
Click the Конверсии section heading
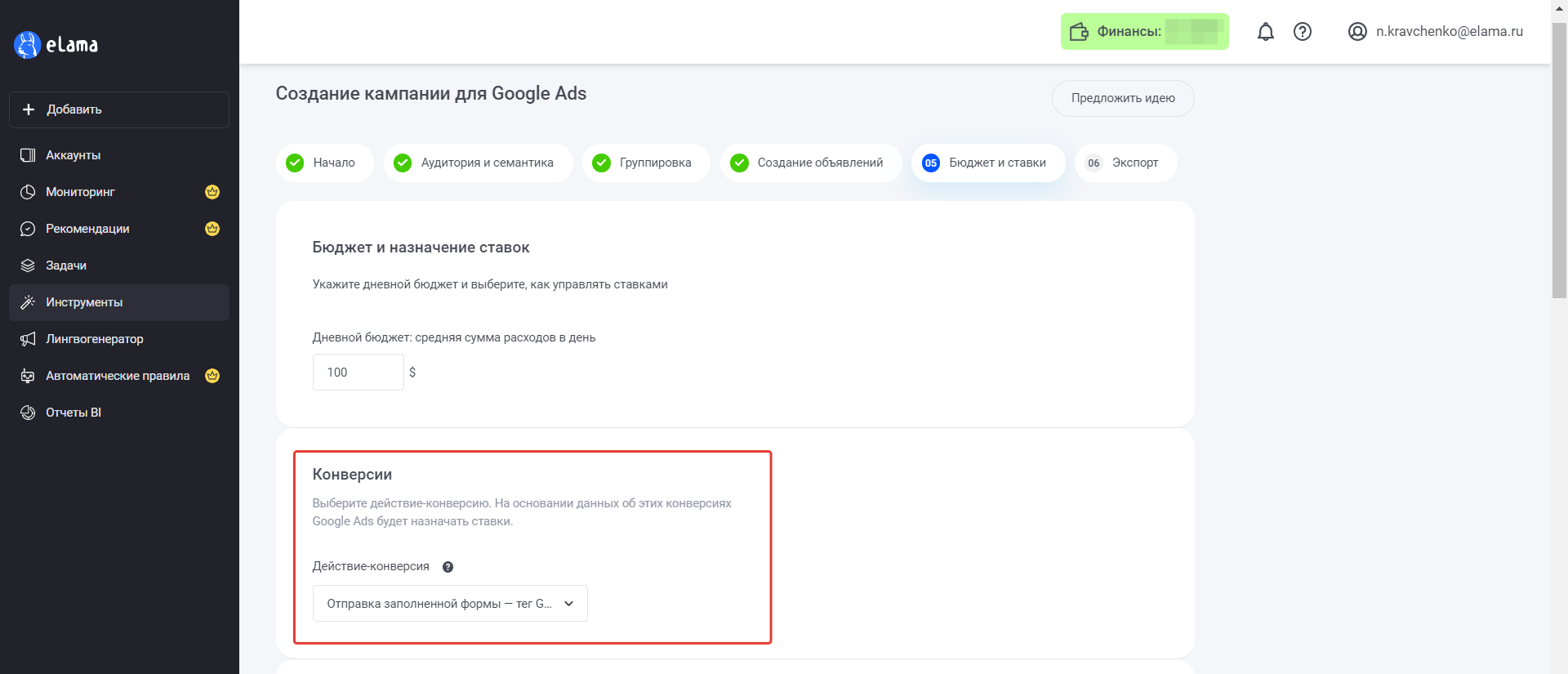(352, 475)
